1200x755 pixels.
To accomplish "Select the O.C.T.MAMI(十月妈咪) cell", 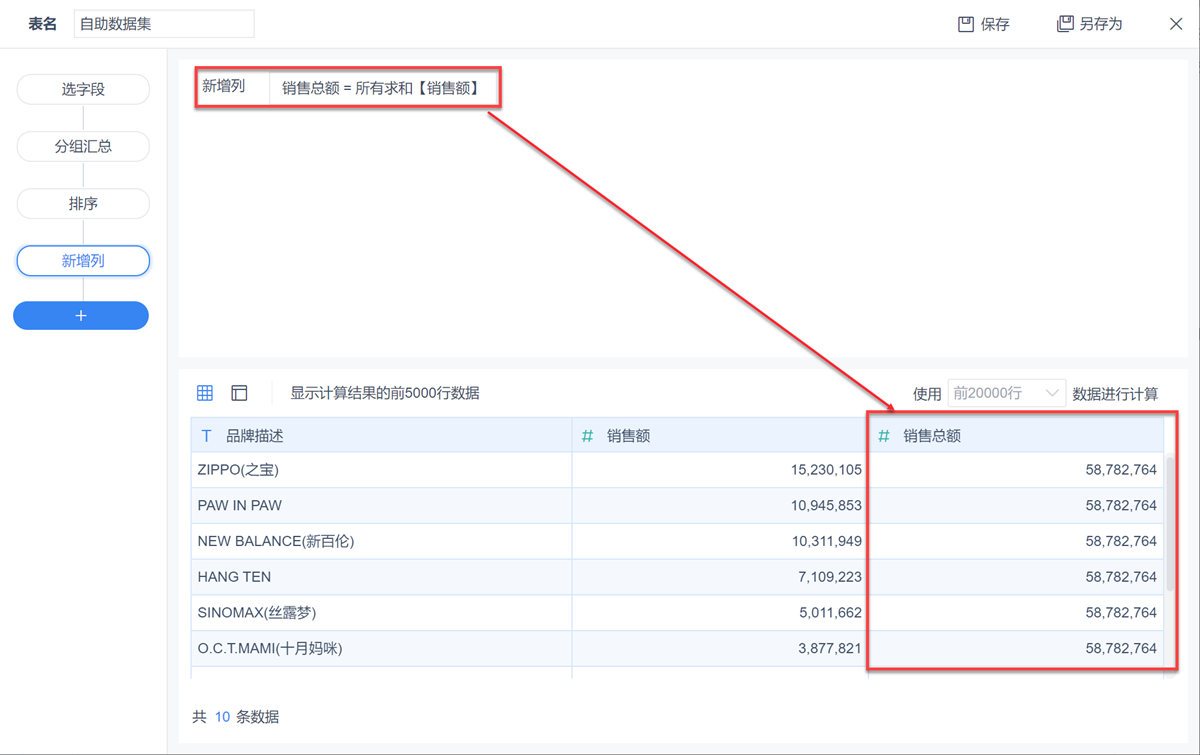I will 381,648.
